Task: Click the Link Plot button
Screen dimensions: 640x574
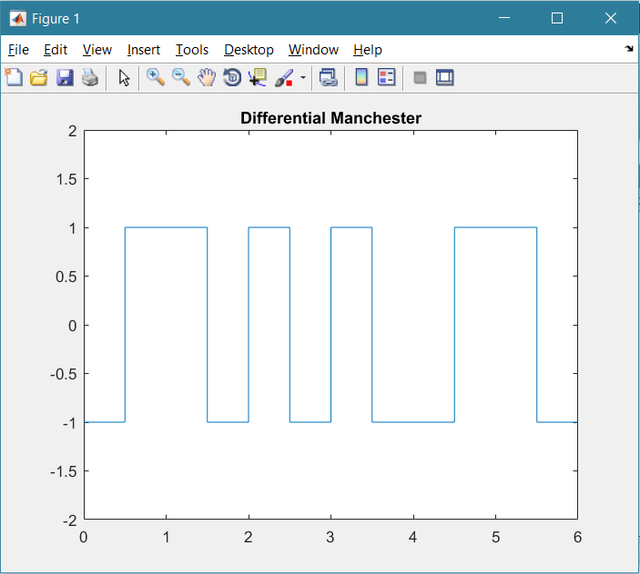Action: 328,77
